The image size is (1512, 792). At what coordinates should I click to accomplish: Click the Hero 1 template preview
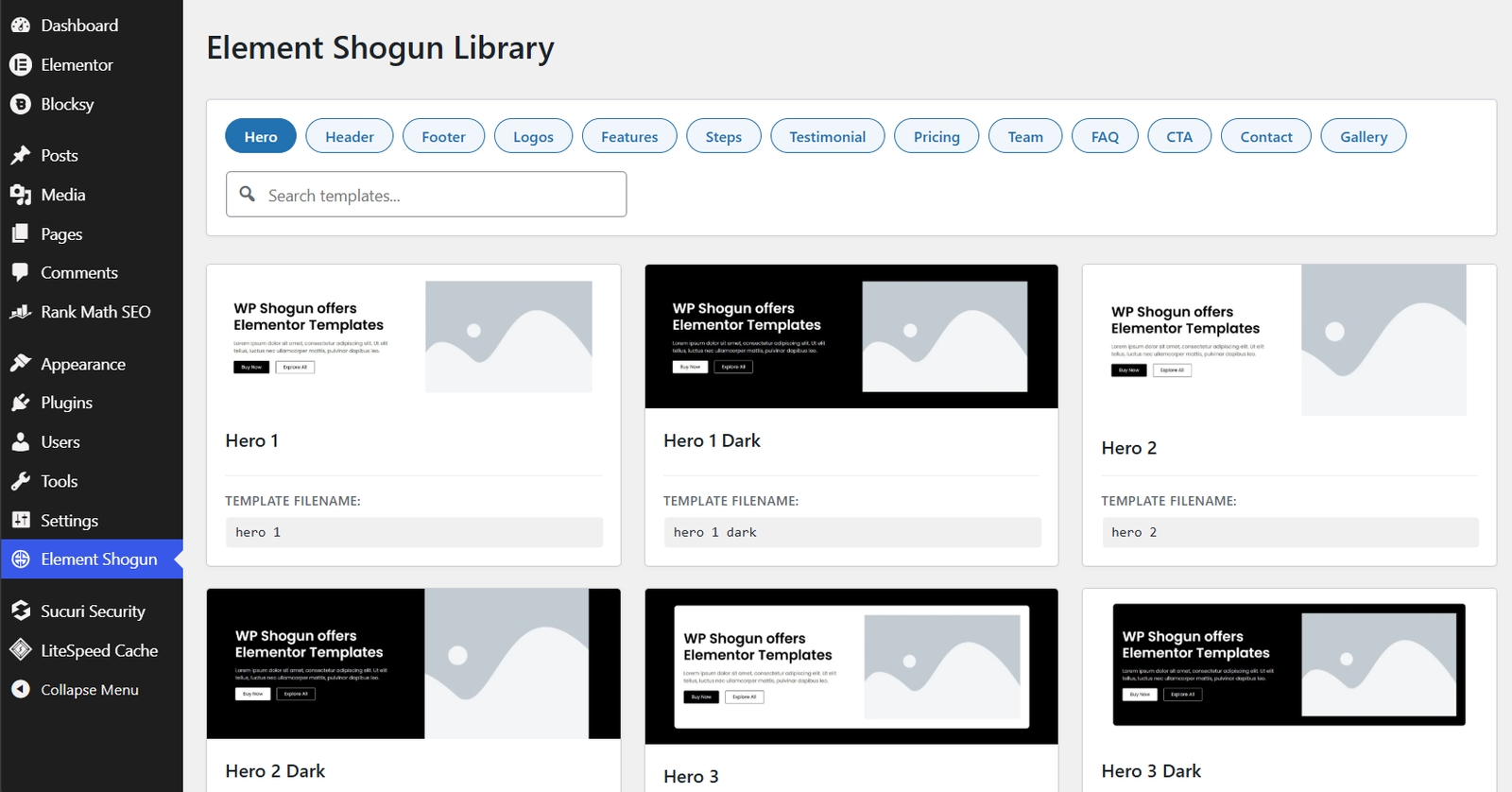pyautogui.click(x=414, y=336)
